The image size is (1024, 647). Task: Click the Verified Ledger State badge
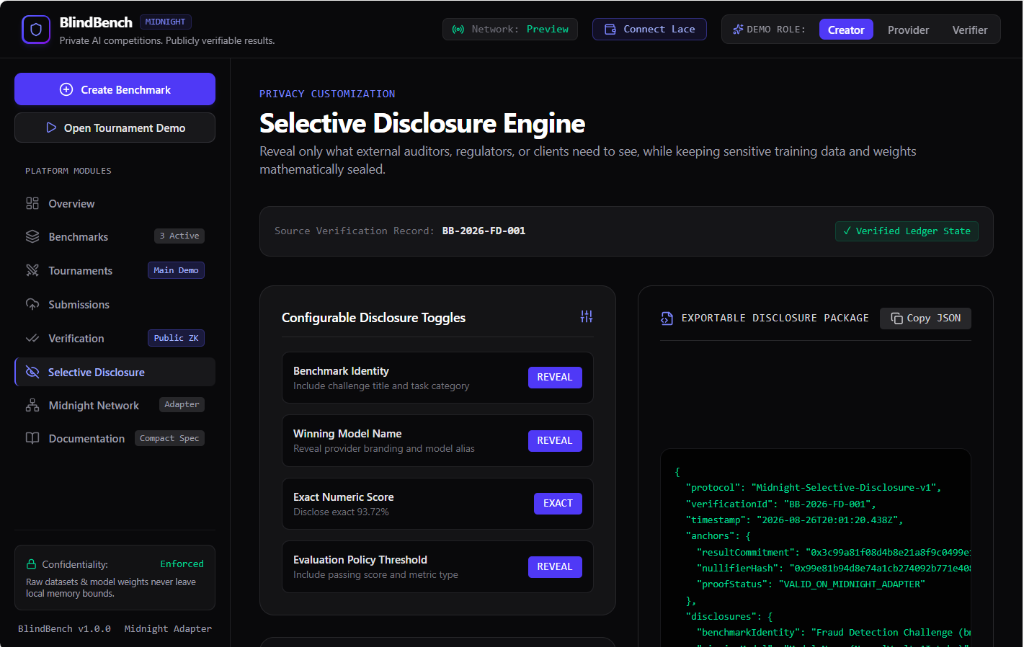point(906,231)
